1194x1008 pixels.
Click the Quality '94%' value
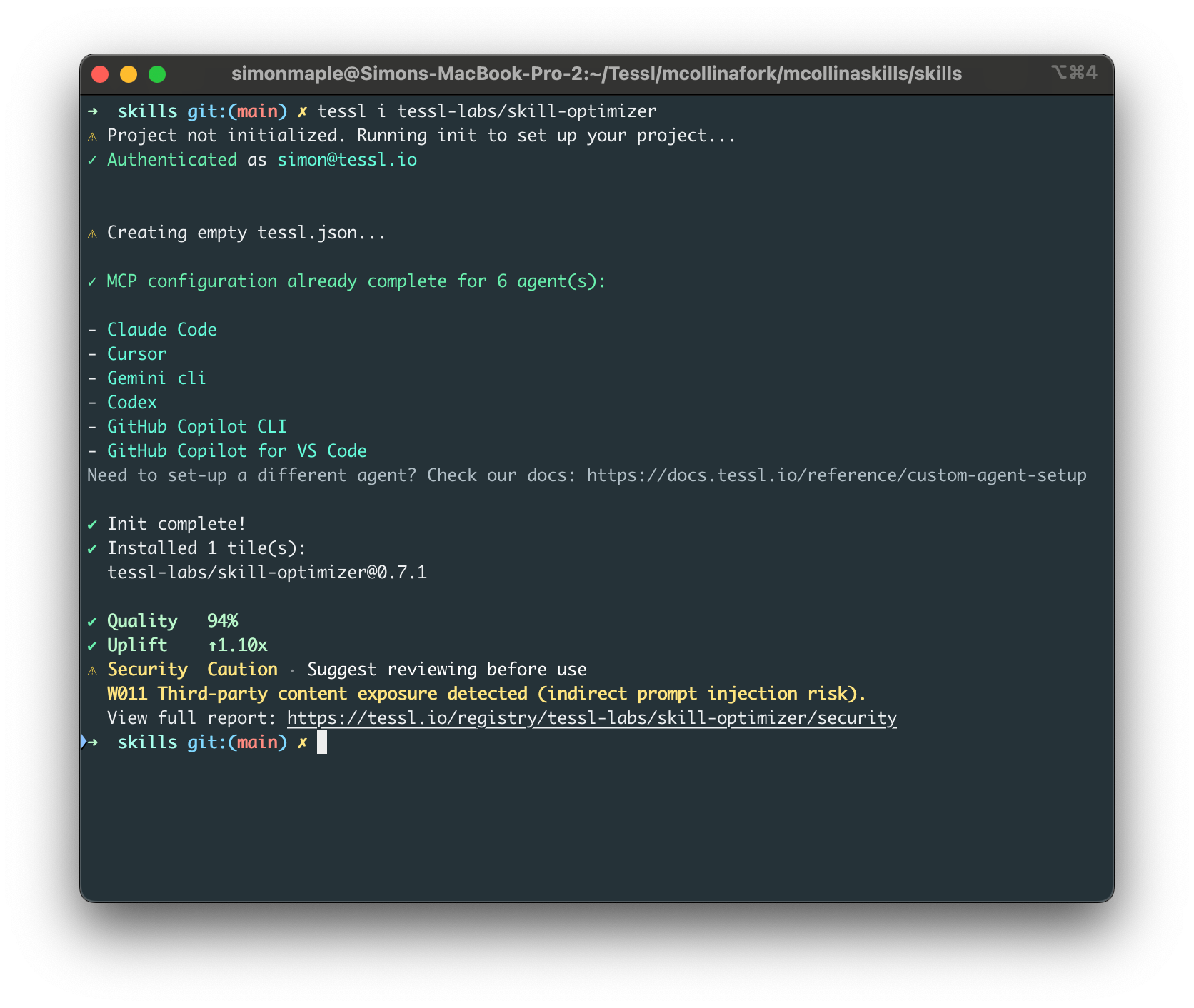[223, 621]
